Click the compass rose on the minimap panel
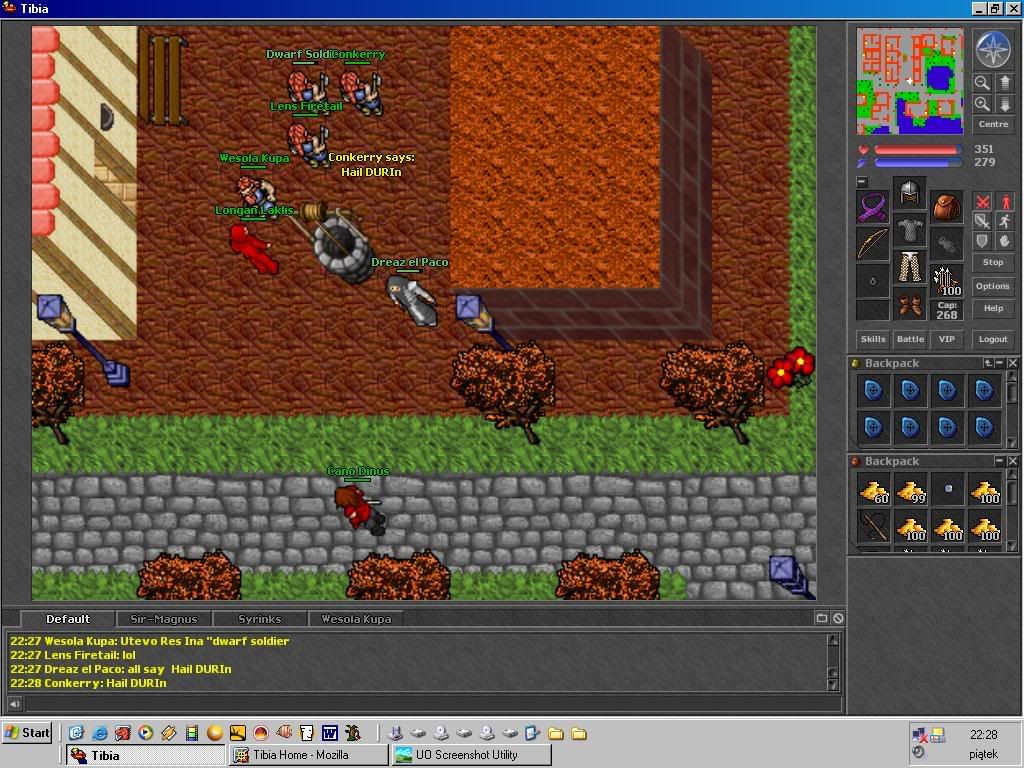The height and width of the screenshot is (768, 1024). pyautogui.click(x=993, y=49)
